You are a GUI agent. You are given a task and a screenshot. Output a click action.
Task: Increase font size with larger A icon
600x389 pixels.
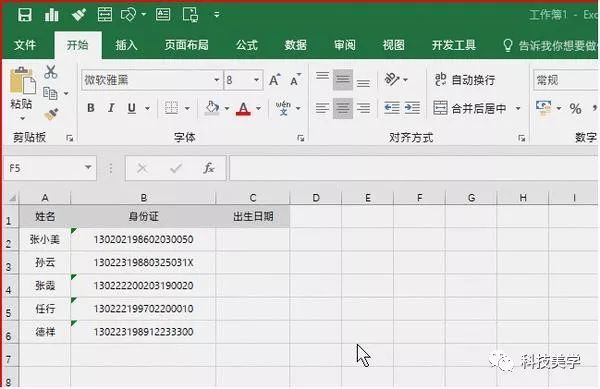pyautogui.click(x=275, y=80)
